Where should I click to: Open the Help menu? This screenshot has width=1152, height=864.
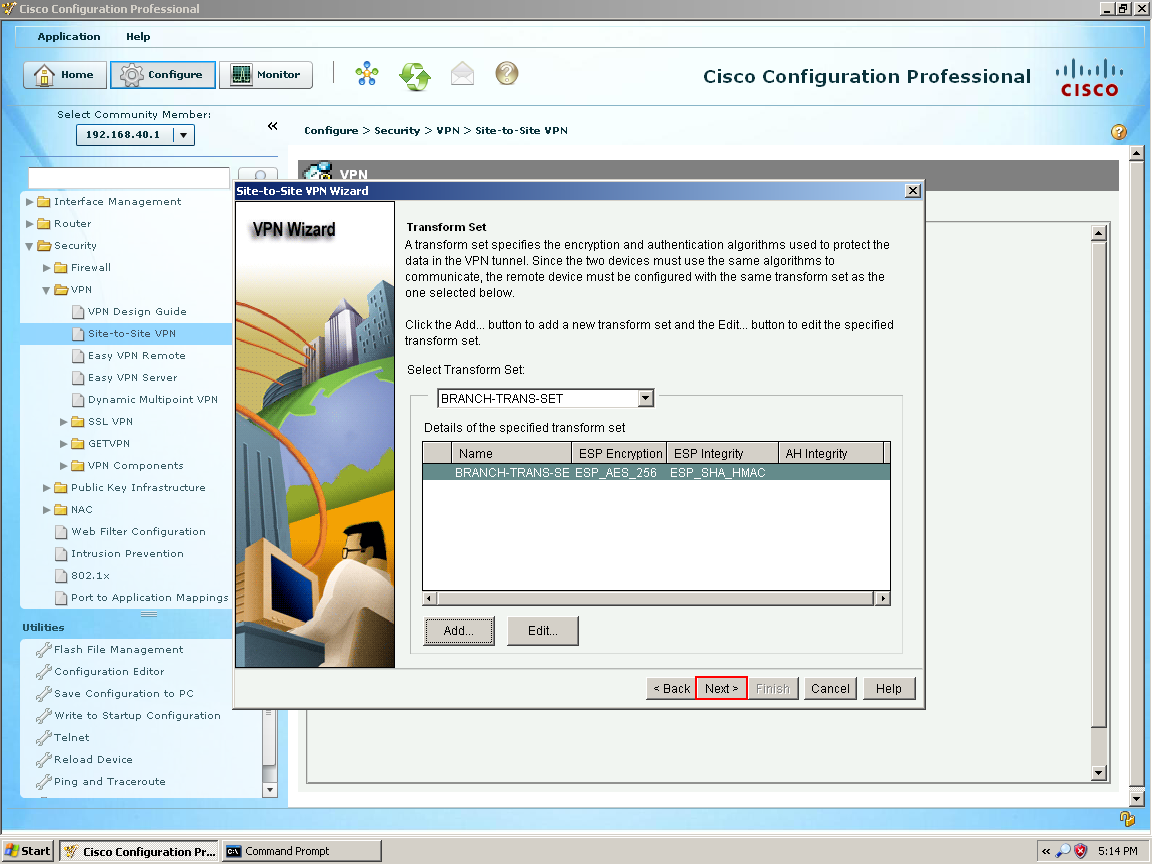point(138,37)
